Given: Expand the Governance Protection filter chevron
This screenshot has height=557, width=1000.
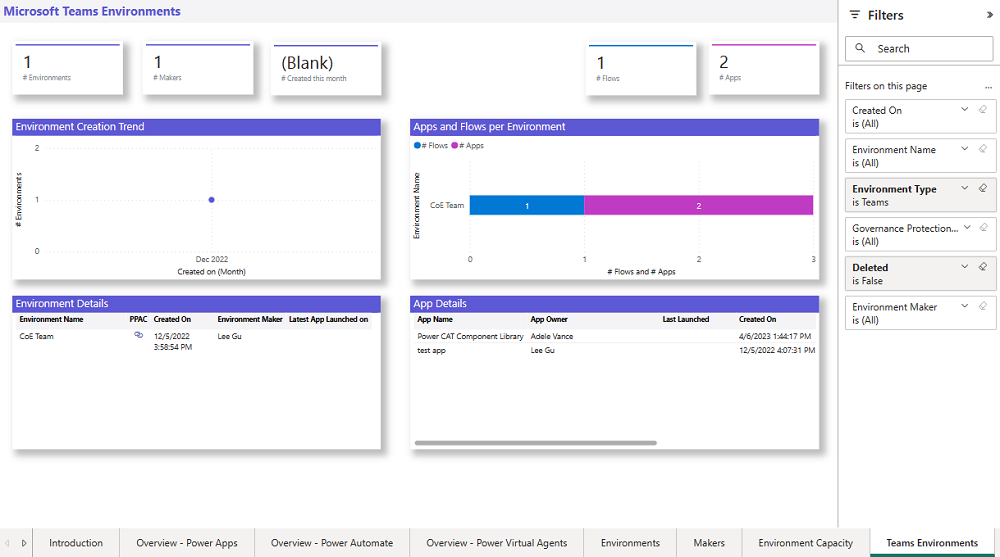Looking at the screenshot, I should pos(967,228).
